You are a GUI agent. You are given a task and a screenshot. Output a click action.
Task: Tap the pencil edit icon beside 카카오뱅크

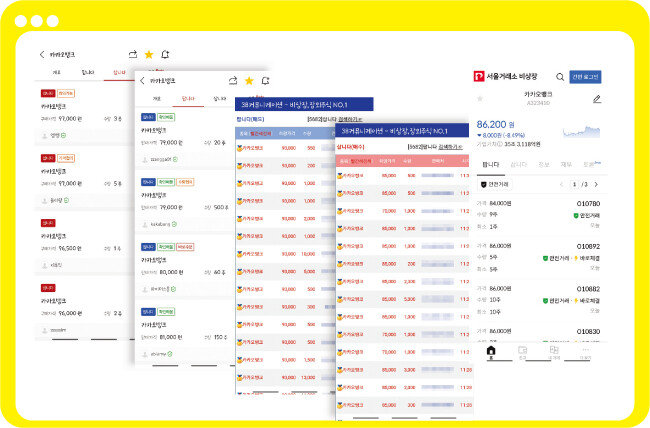597,99
